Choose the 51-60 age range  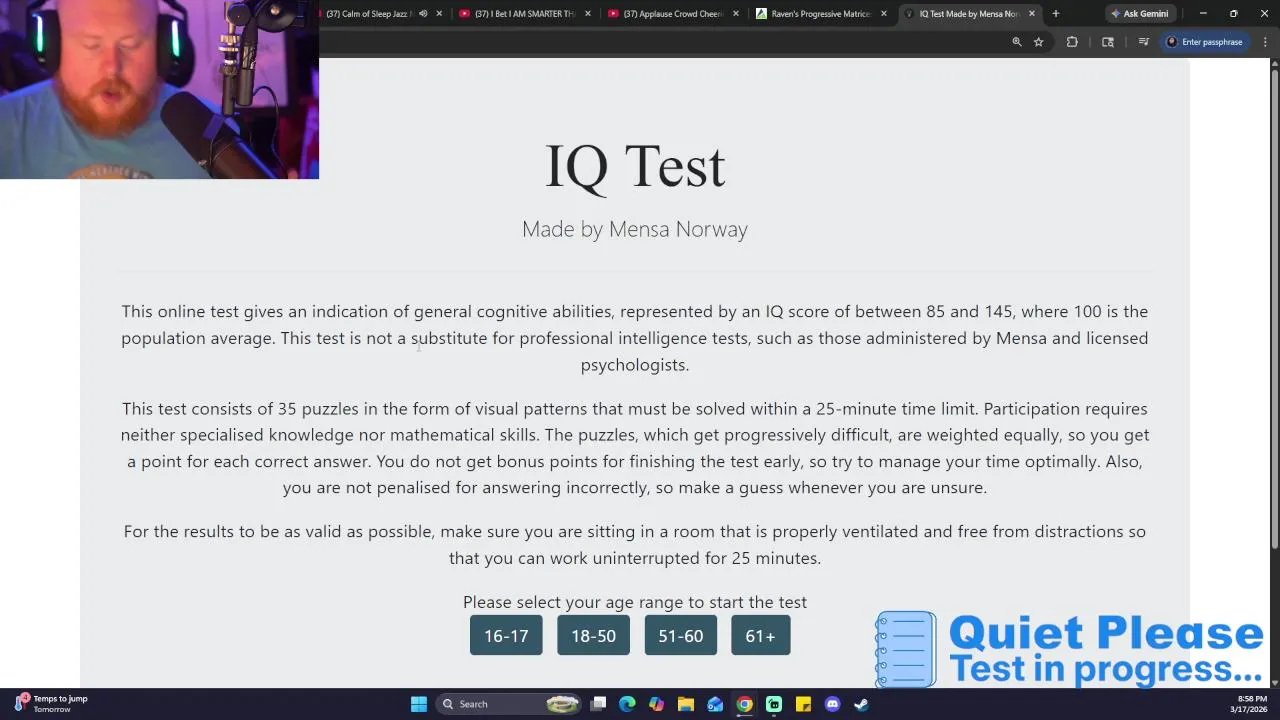tap(680, 636)
